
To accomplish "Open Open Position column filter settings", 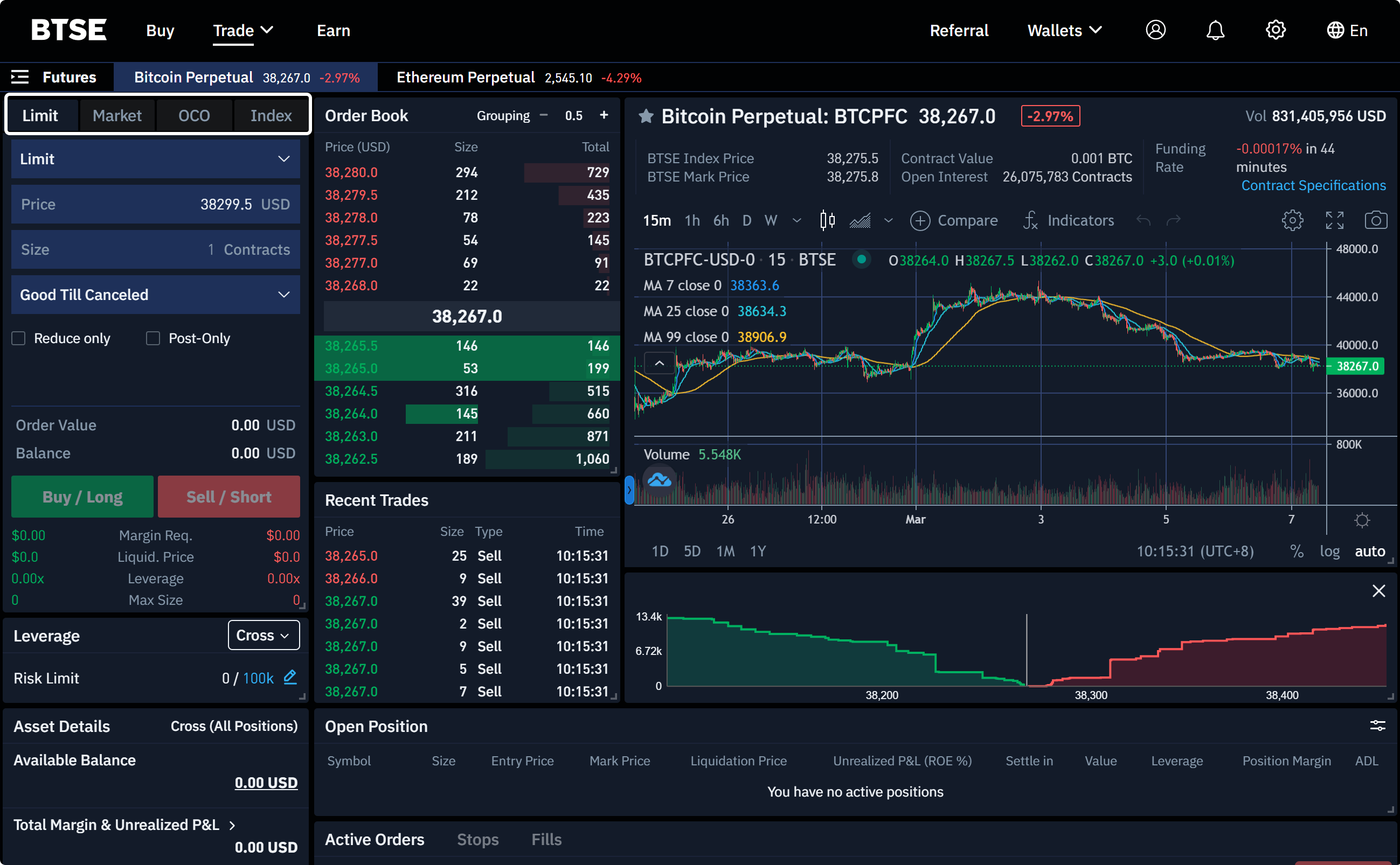I will click(1378, 726).
